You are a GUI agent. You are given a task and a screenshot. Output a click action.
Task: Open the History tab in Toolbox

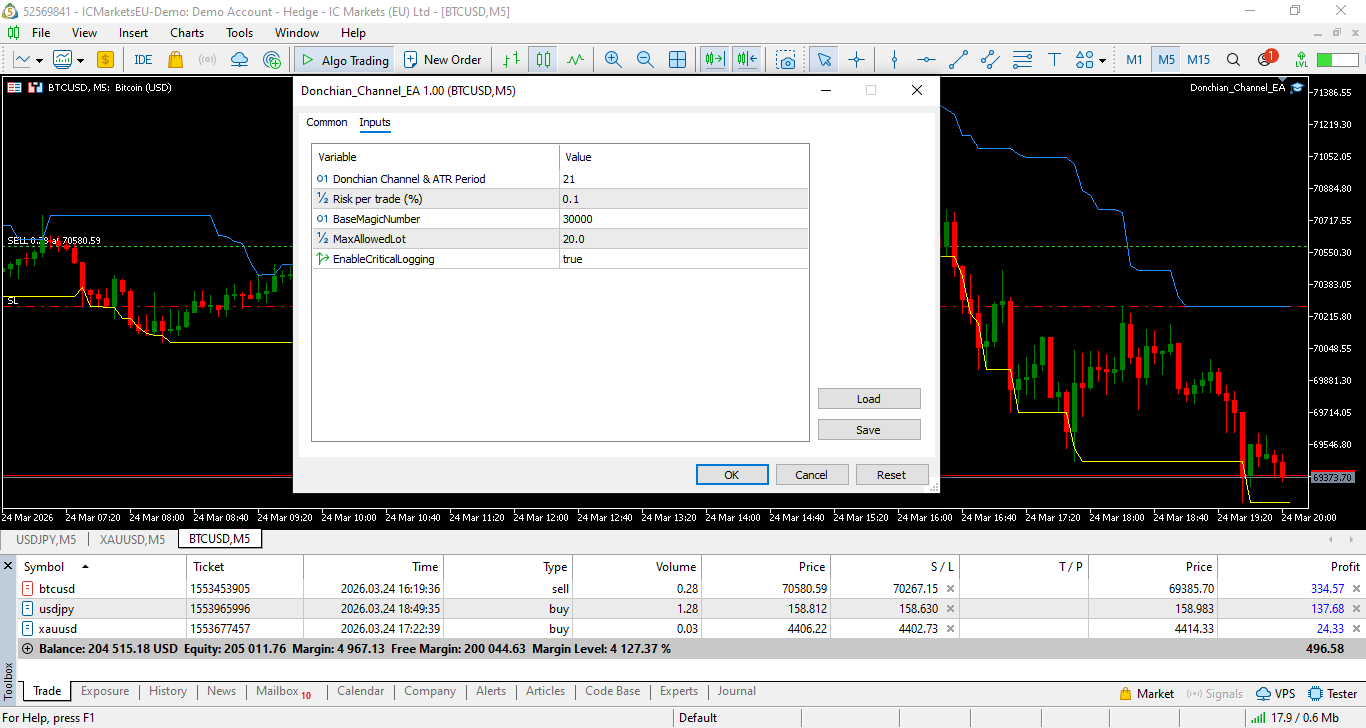point(168,691)
